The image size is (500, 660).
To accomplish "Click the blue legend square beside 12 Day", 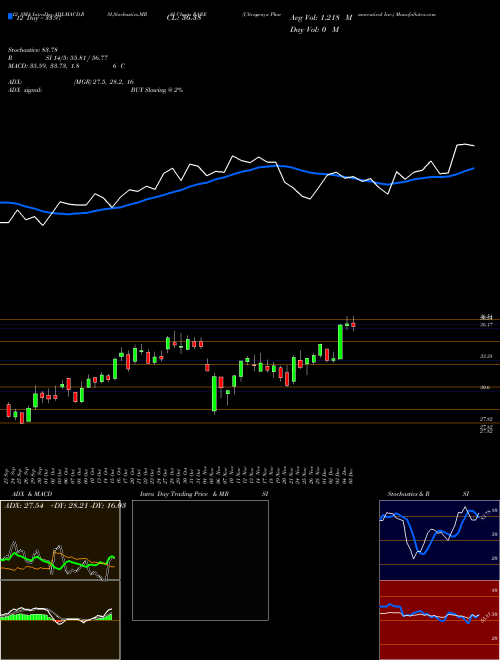I will (x=11, y=17).
